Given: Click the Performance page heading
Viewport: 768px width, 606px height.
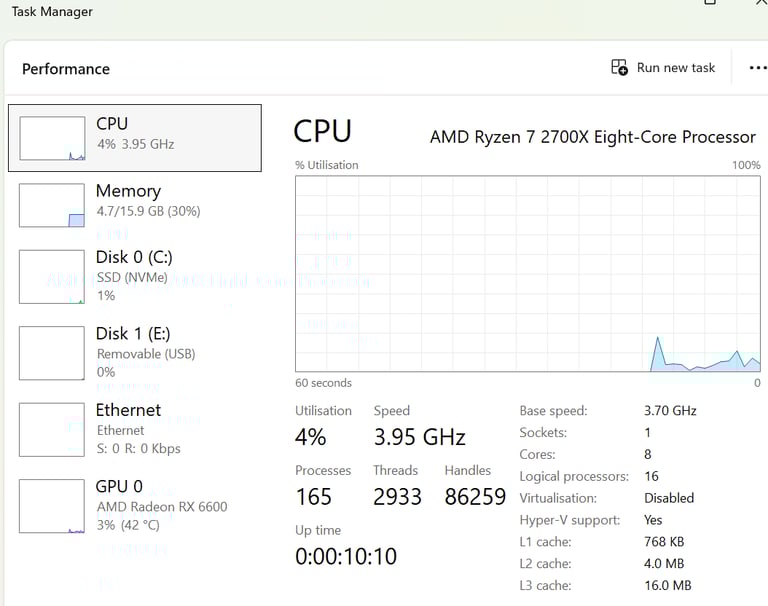Looking at the screenshot, I should [66, 69].
